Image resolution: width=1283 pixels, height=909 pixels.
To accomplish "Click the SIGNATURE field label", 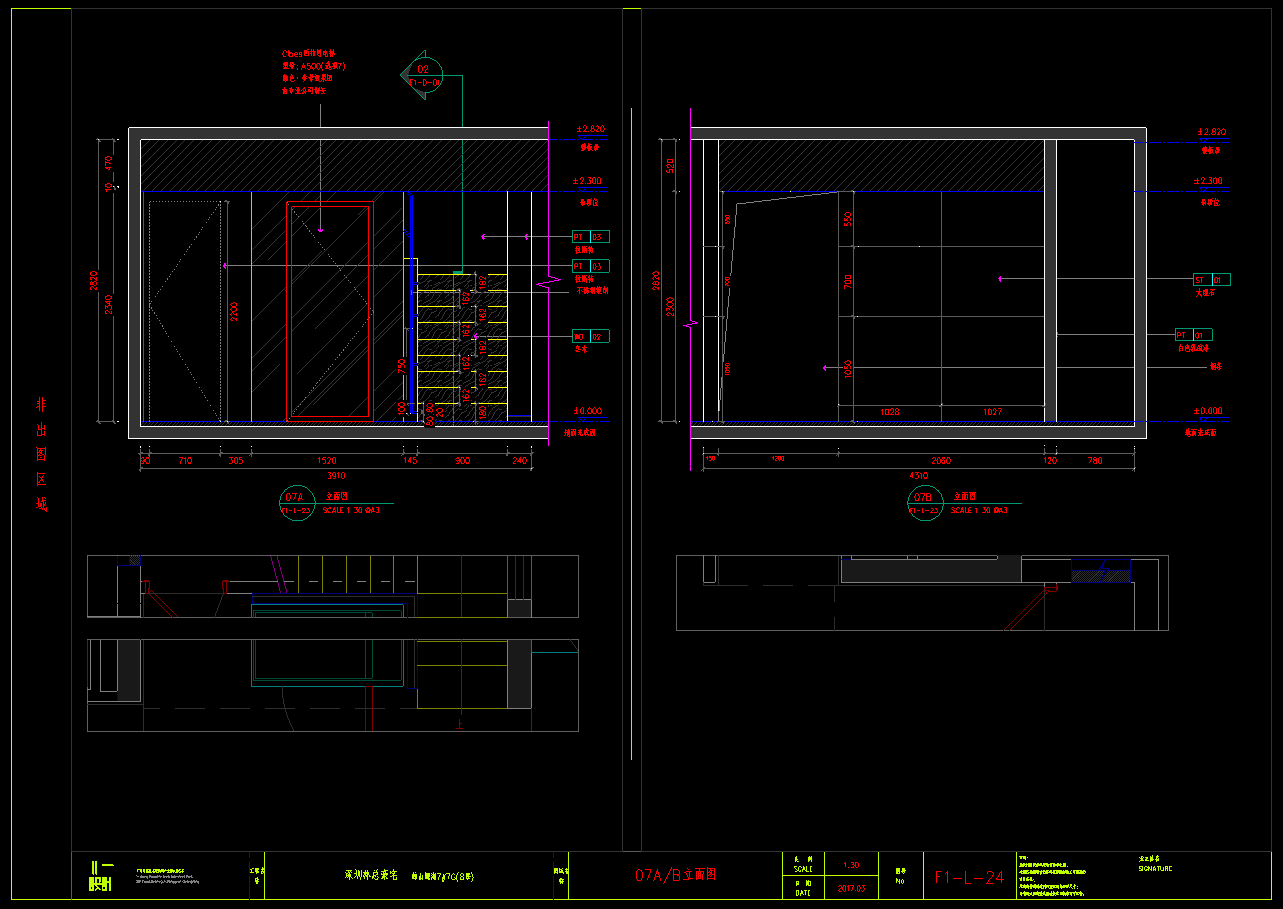I will pos(1155,868).
